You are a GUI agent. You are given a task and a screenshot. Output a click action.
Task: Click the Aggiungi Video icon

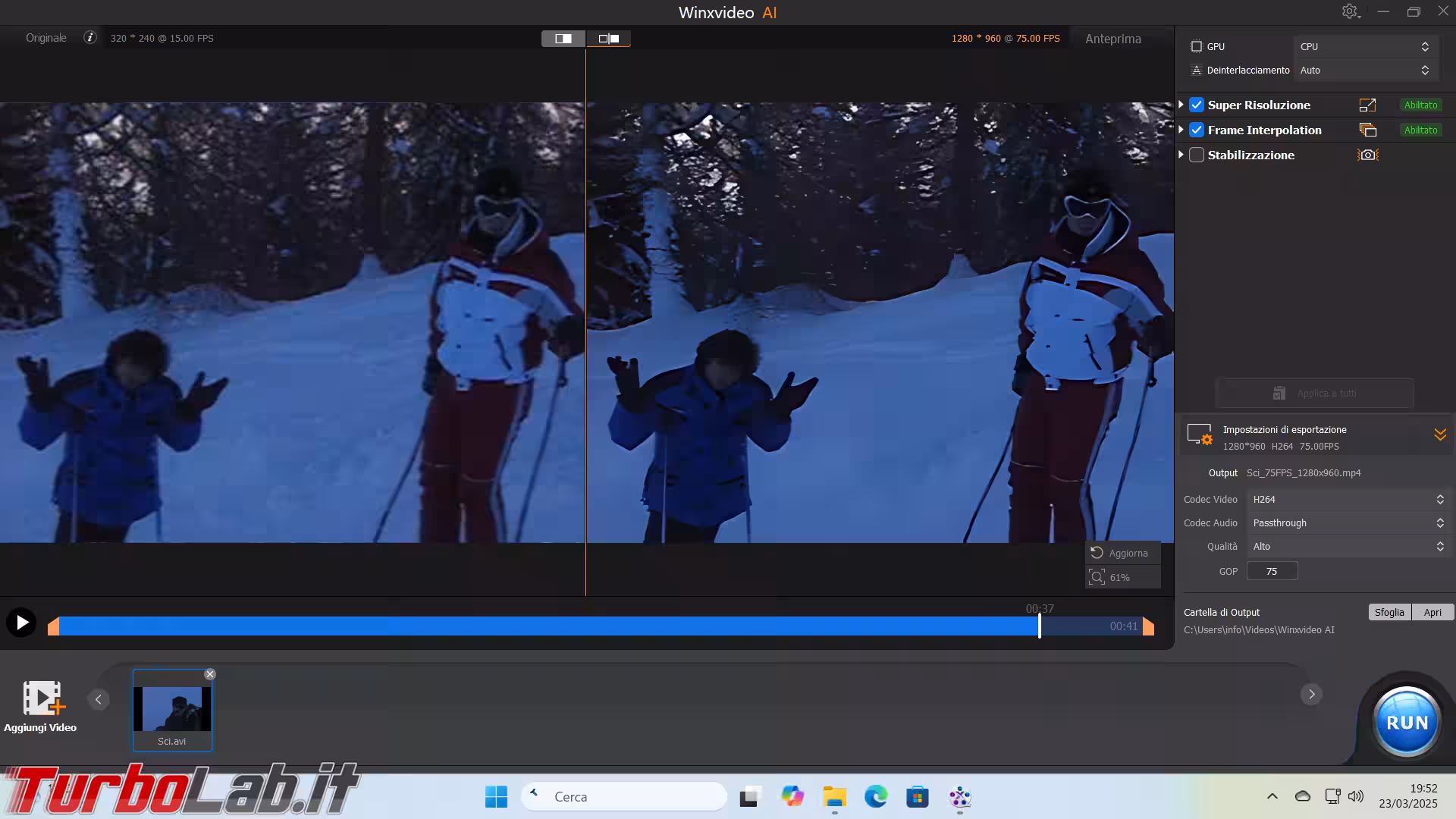[x=42, y=698]
